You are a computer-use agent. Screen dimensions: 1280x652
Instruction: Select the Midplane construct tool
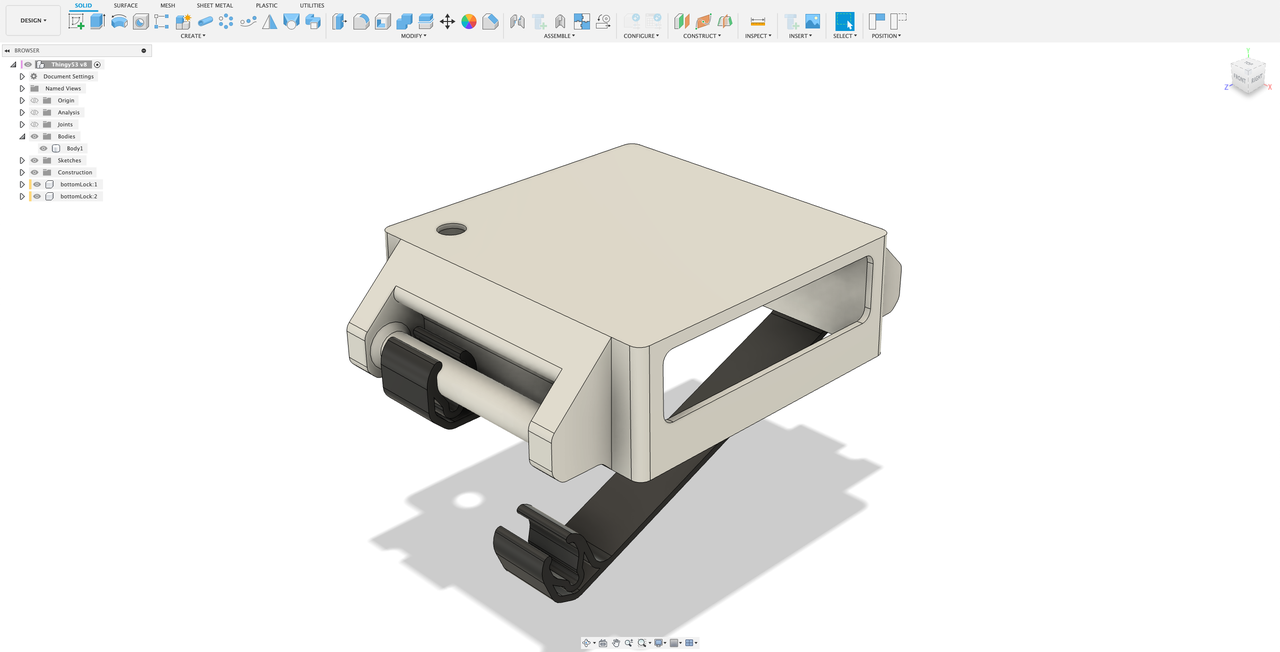tap(725, 21)
